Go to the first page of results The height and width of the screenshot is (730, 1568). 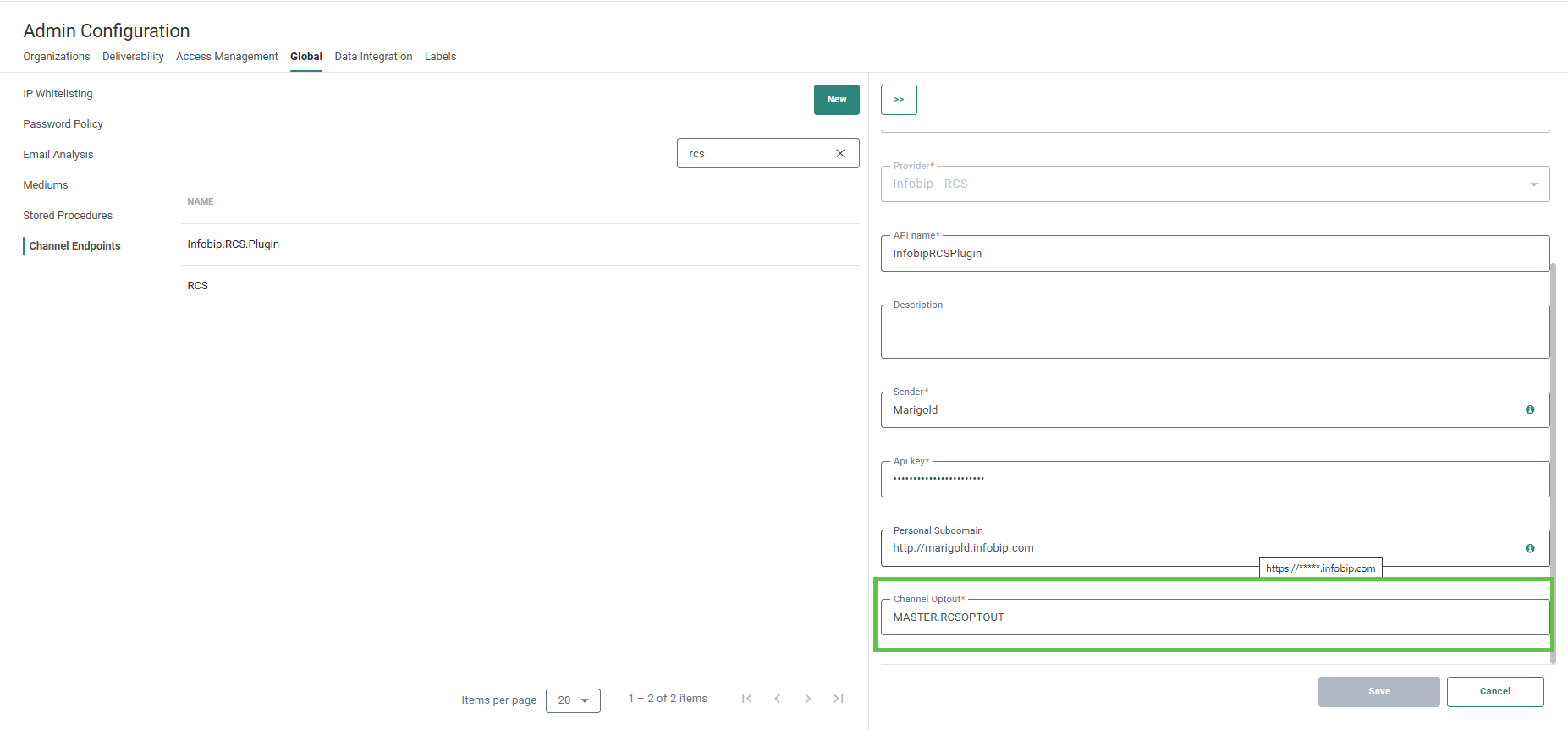tap(746, 699)
